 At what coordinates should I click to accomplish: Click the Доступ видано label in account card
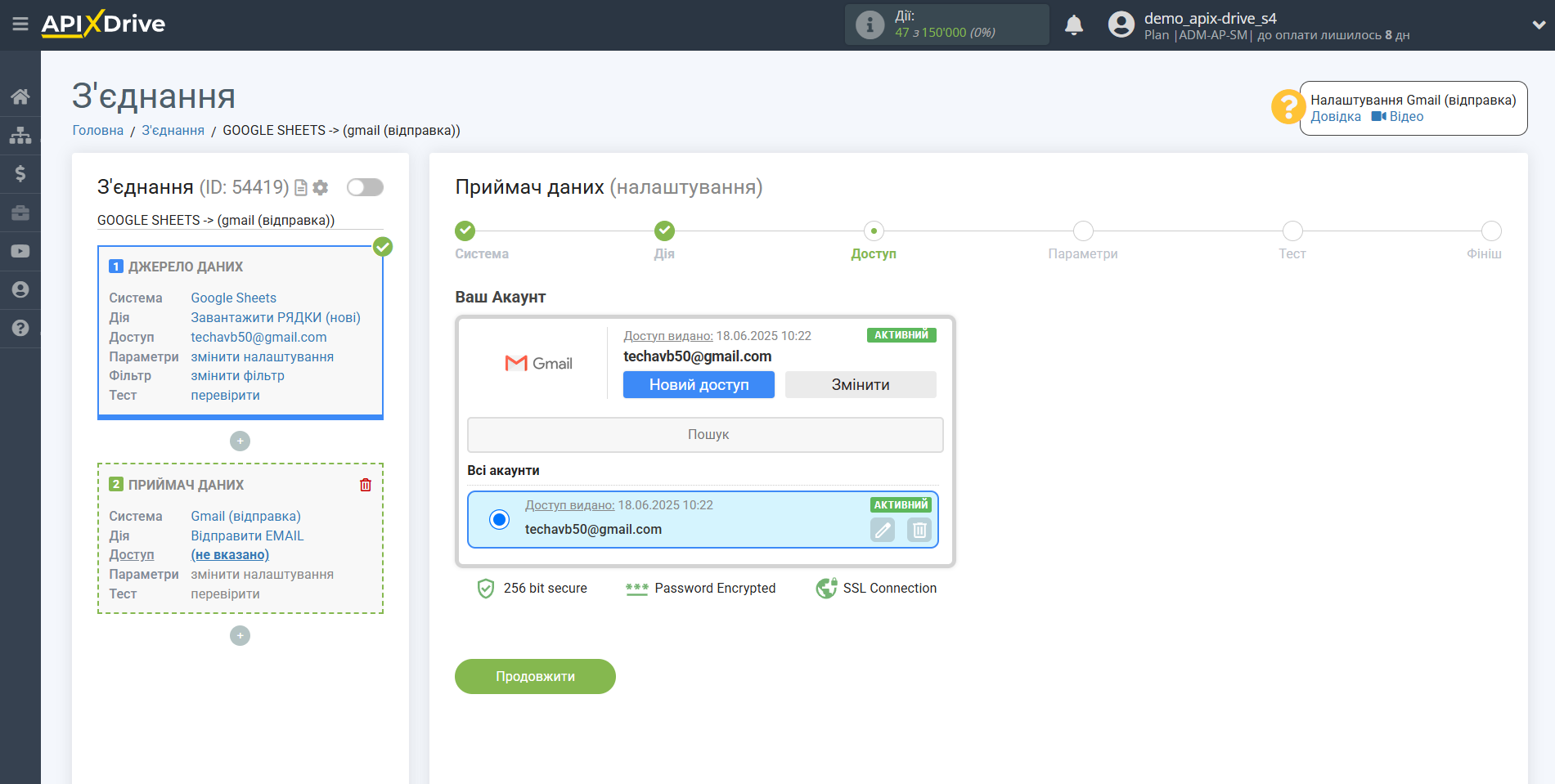pos(667,336)
